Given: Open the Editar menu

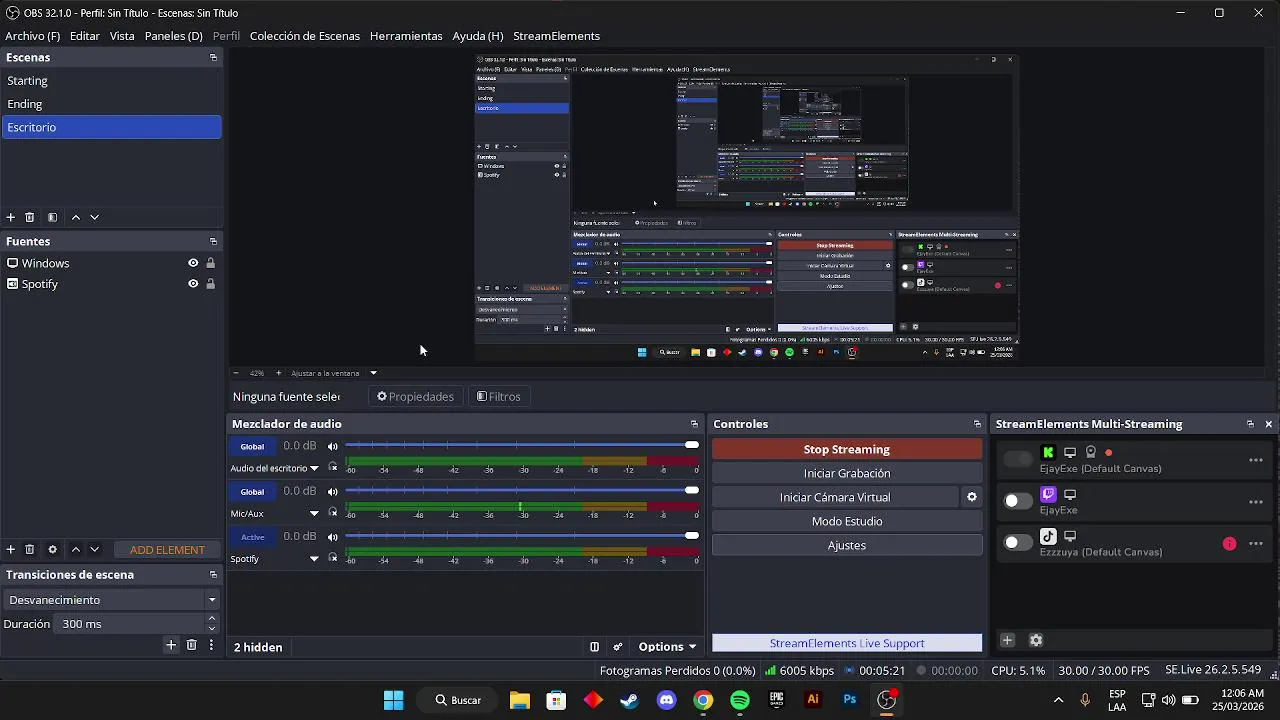Looking at the screenshot, I should point(84,36).
